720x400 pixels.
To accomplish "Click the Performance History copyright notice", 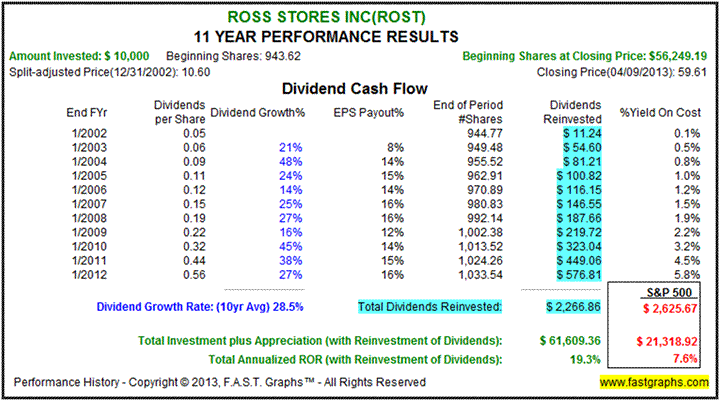I will [219, 382].
